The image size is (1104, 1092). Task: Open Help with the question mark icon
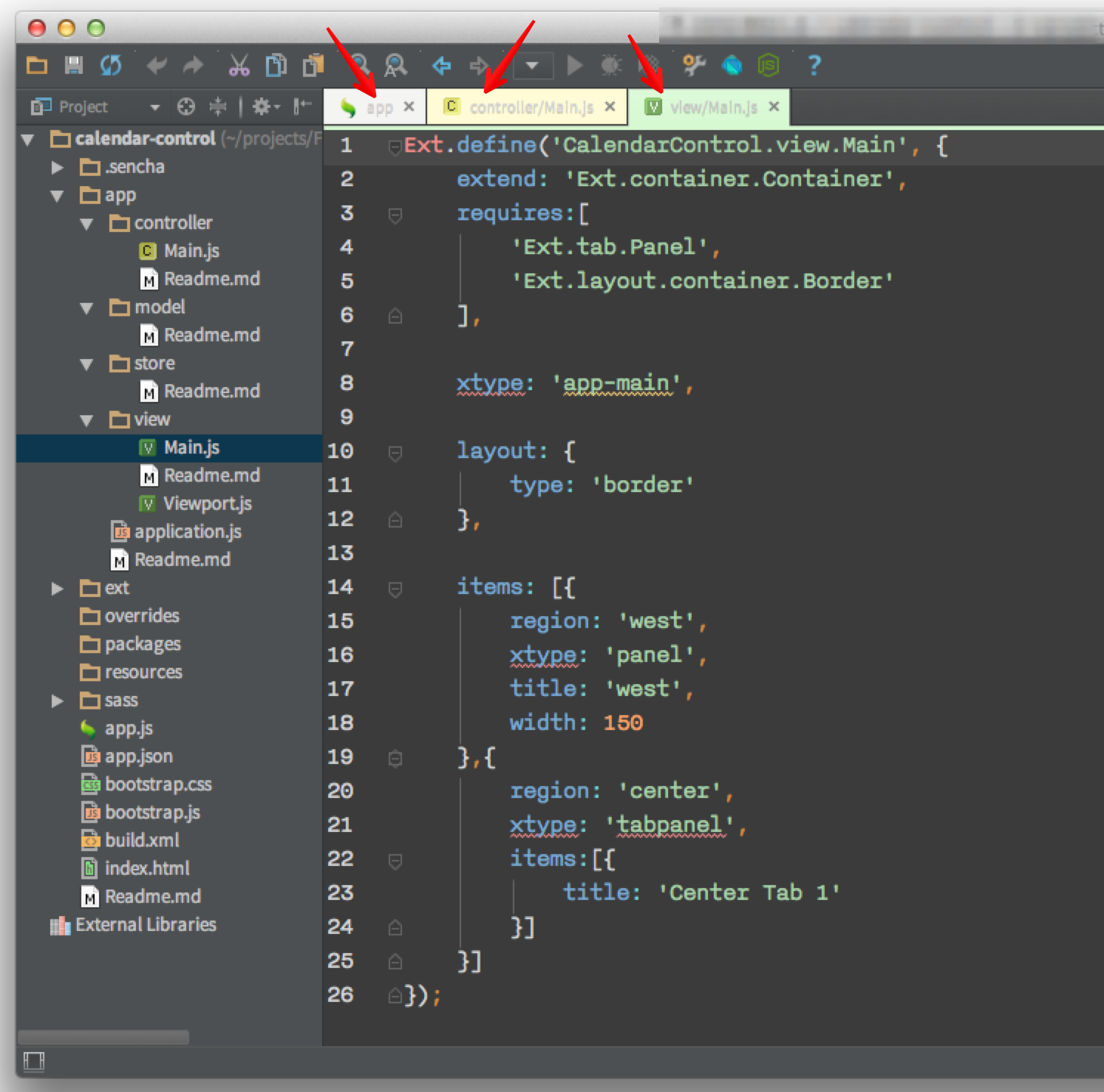point(814,66)
